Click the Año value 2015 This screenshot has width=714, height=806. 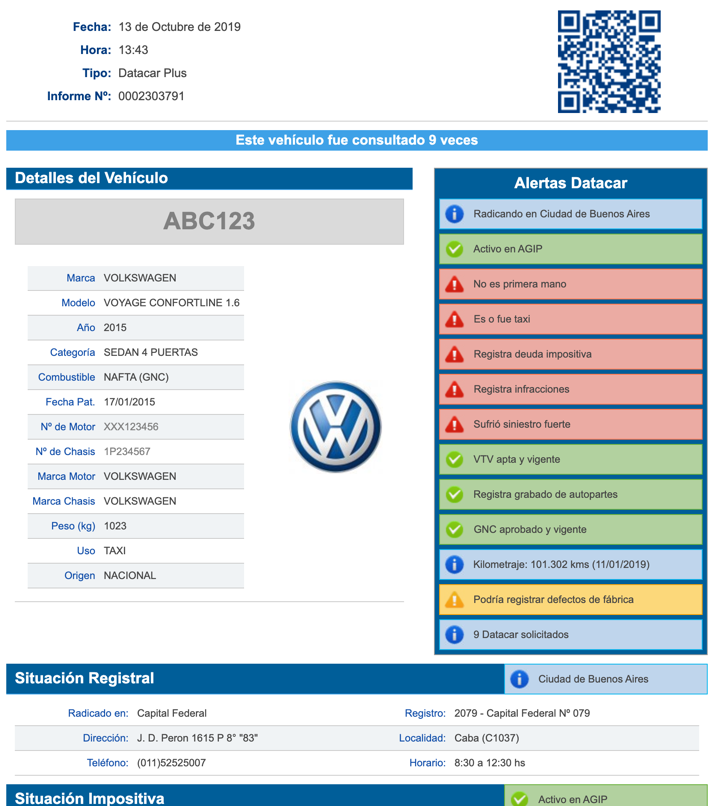[115, 327]
